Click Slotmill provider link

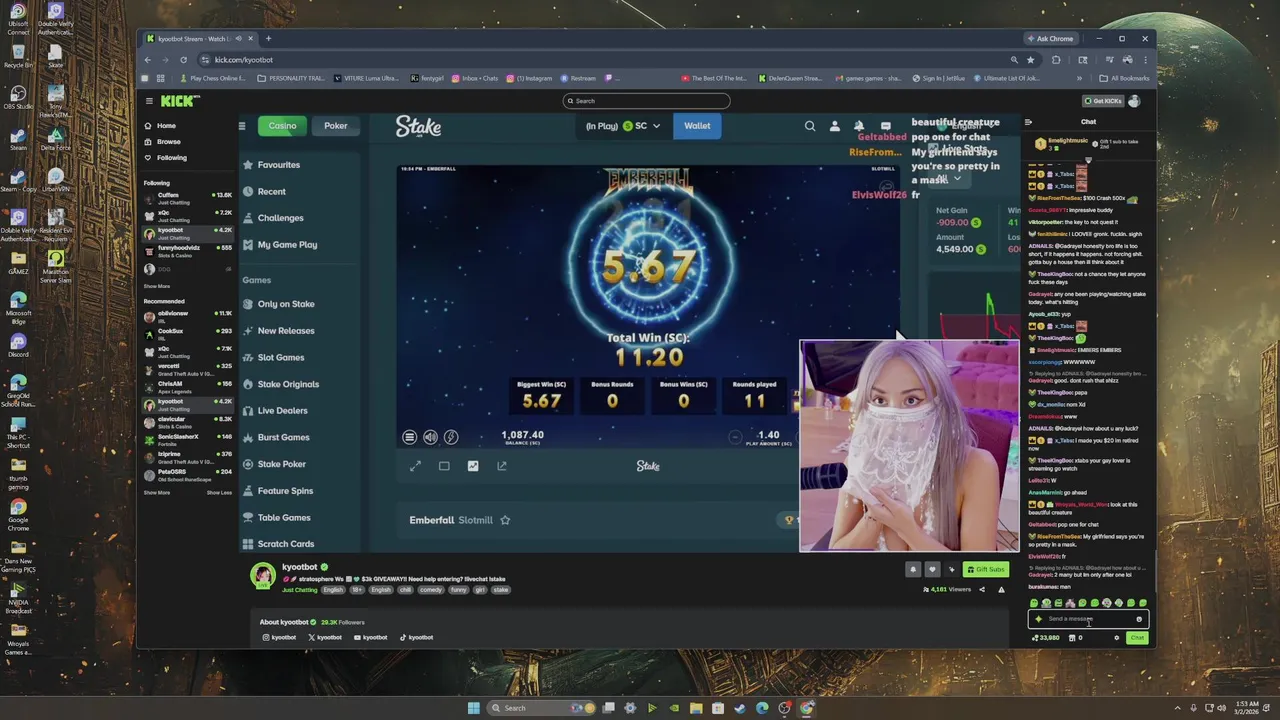[475, 520]
